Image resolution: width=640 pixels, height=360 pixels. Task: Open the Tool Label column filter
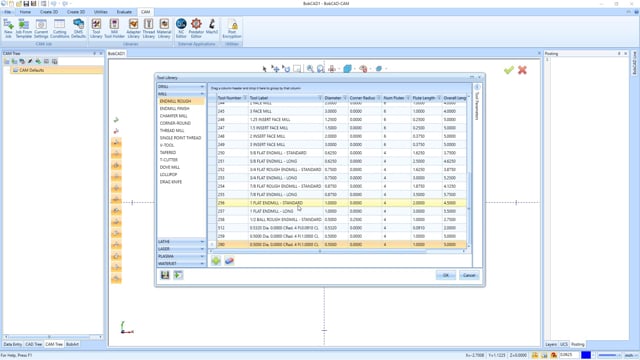point(320,98)
